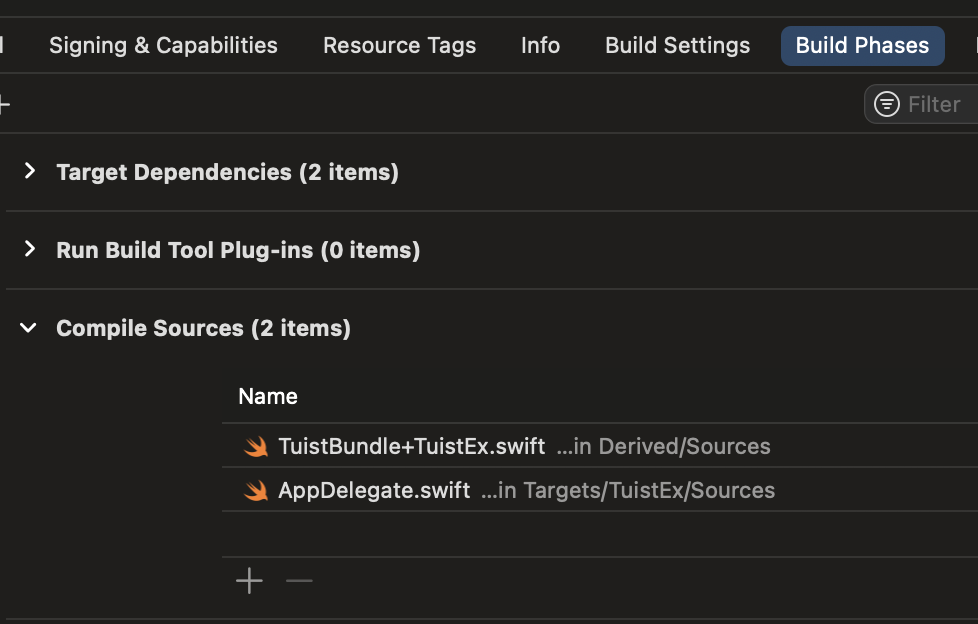This screenshot has height=624, width=978.
Task: Click the Swift icon beside TuistBundle+TuistEx.swift
Action: (x=256, y=447)
